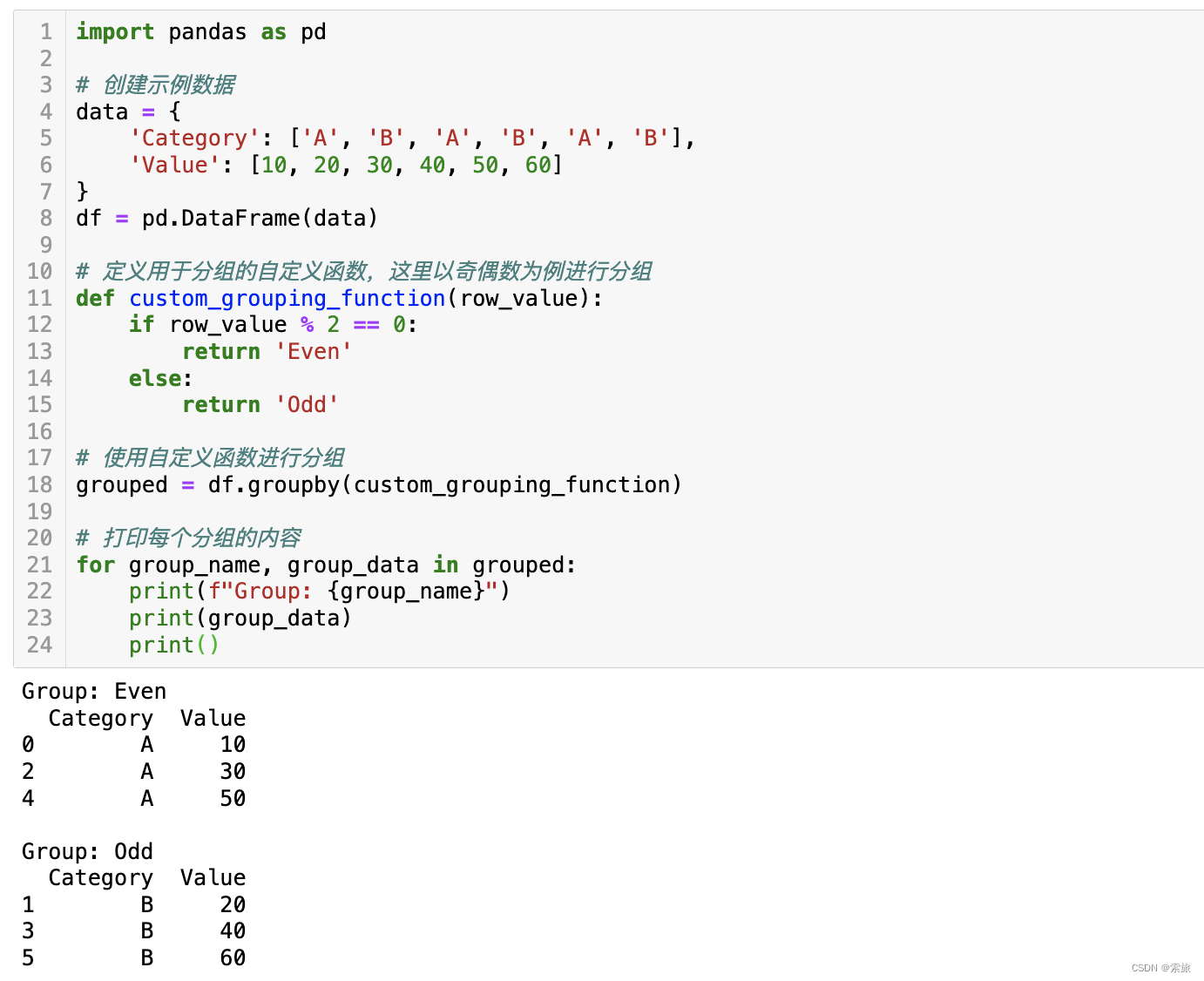Image resolution: width=1204 pixels, height=981 pixels.
Task: Click the 'data = {' code line
Action: 128,112
